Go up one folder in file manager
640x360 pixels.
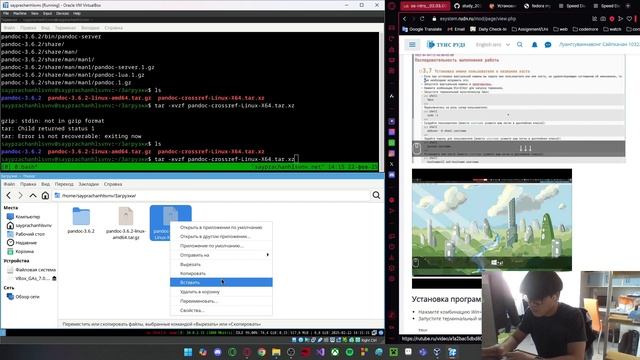33,196
